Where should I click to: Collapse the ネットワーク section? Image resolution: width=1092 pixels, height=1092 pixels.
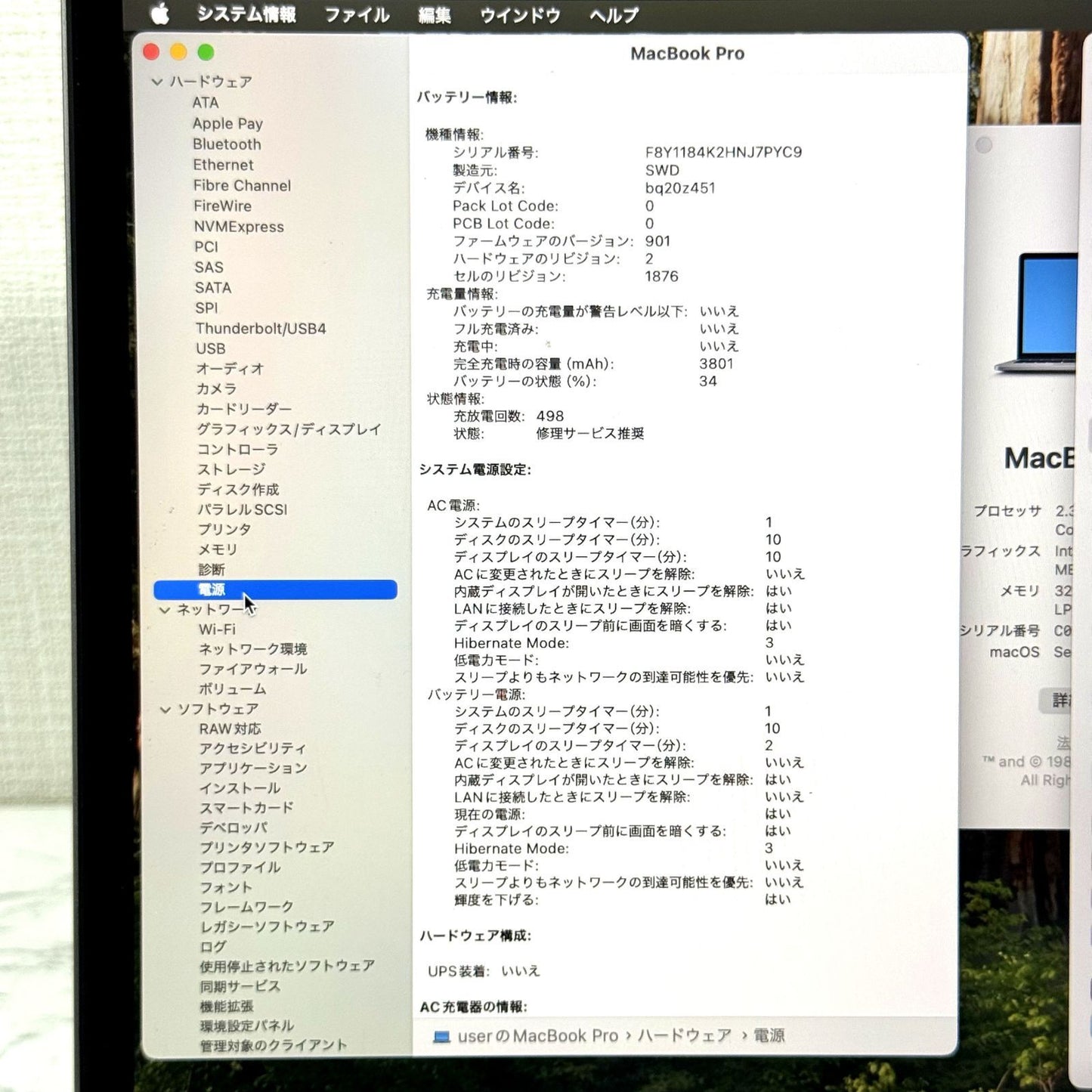[164, 610]
